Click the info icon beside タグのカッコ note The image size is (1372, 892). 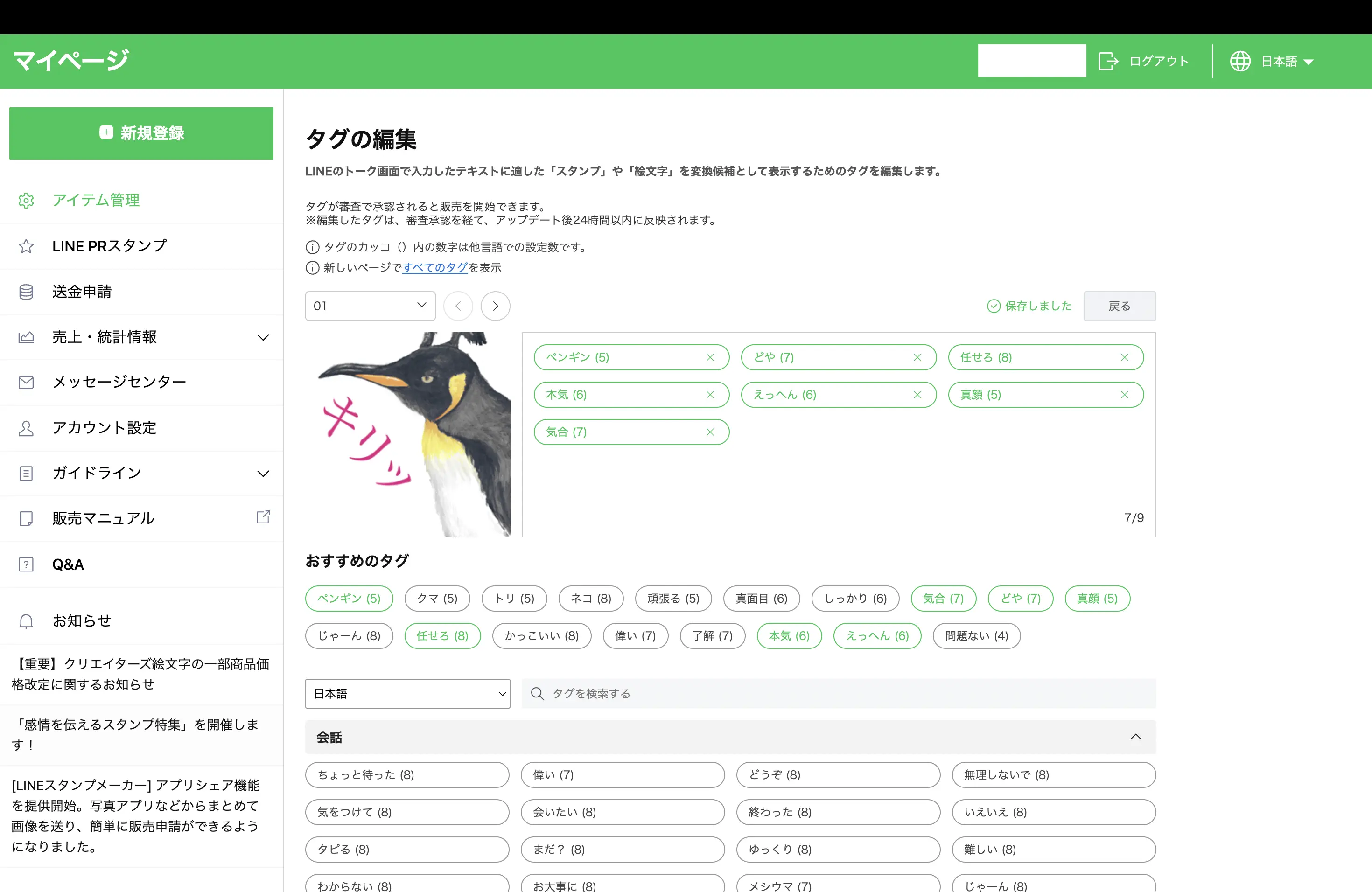click(312, 247)
